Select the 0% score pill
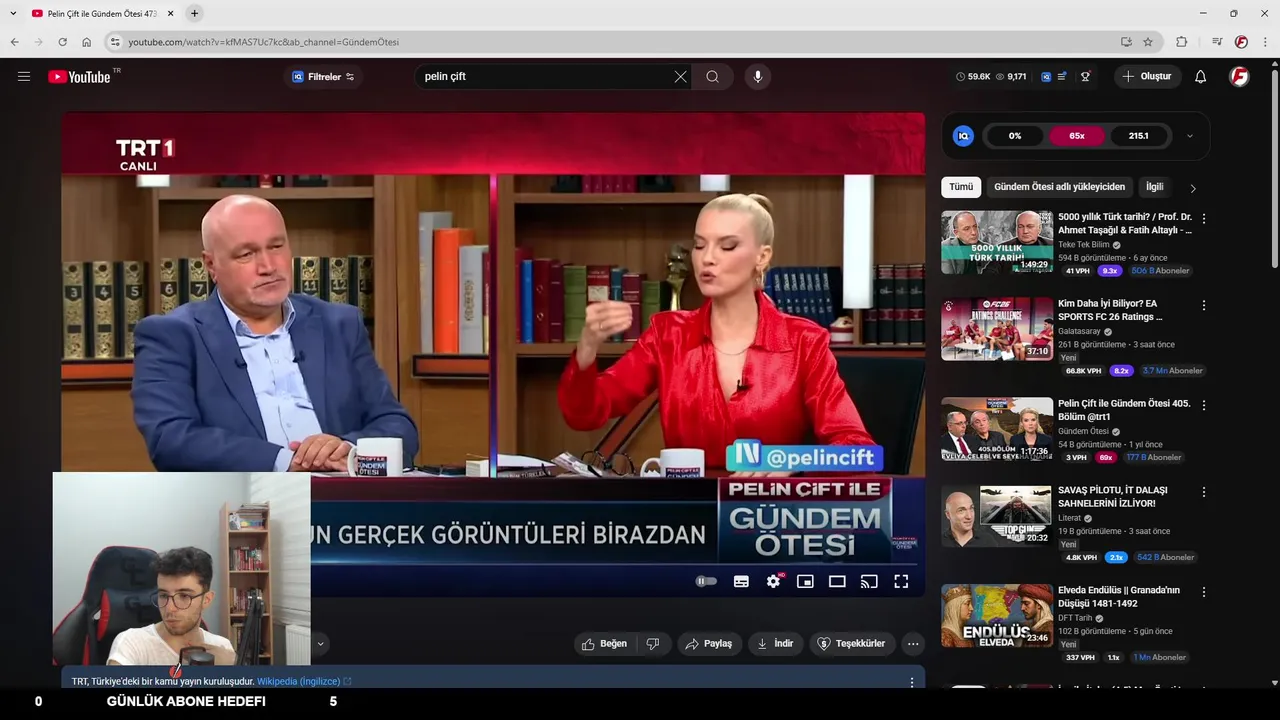 click(x=1015, y=136)
